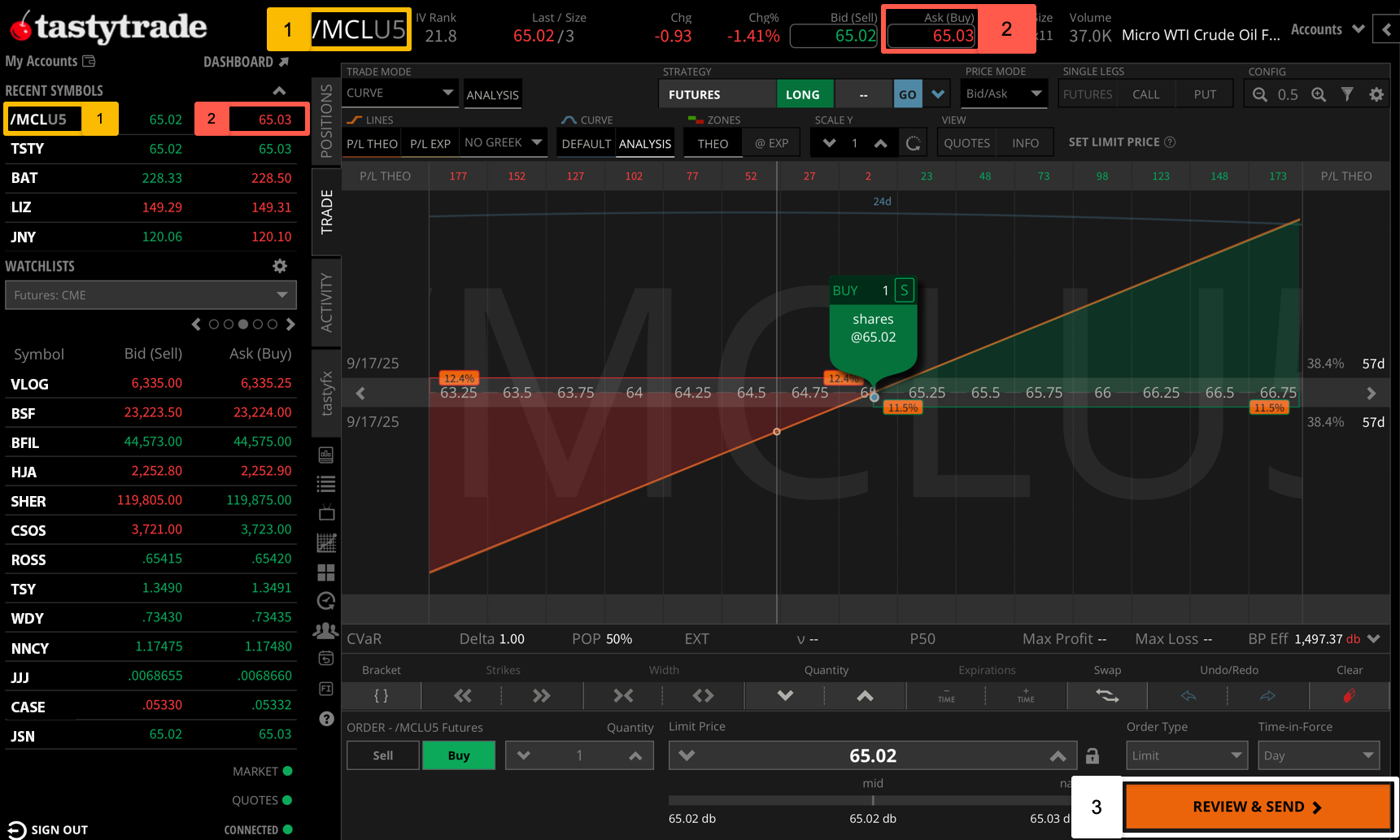The width and height of the screenshot is (1400, 840).
Task: Open the Futures: CME watchlist dropdown
Action: tap(150, 294)
